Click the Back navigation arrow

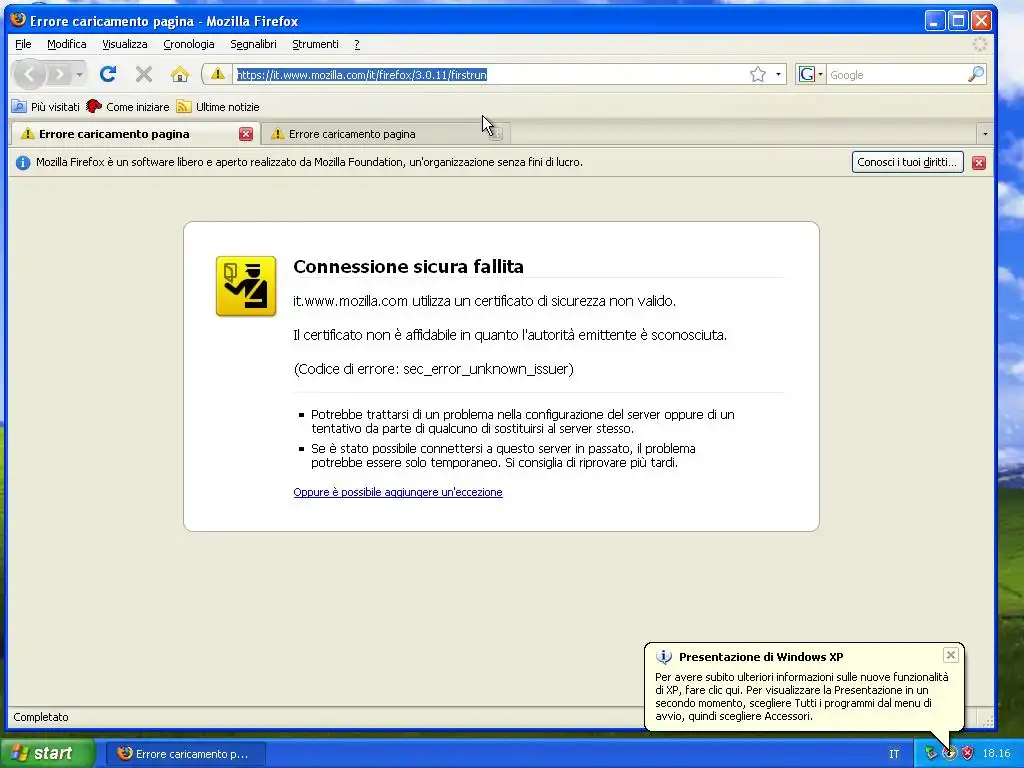(x=29, y=74)
